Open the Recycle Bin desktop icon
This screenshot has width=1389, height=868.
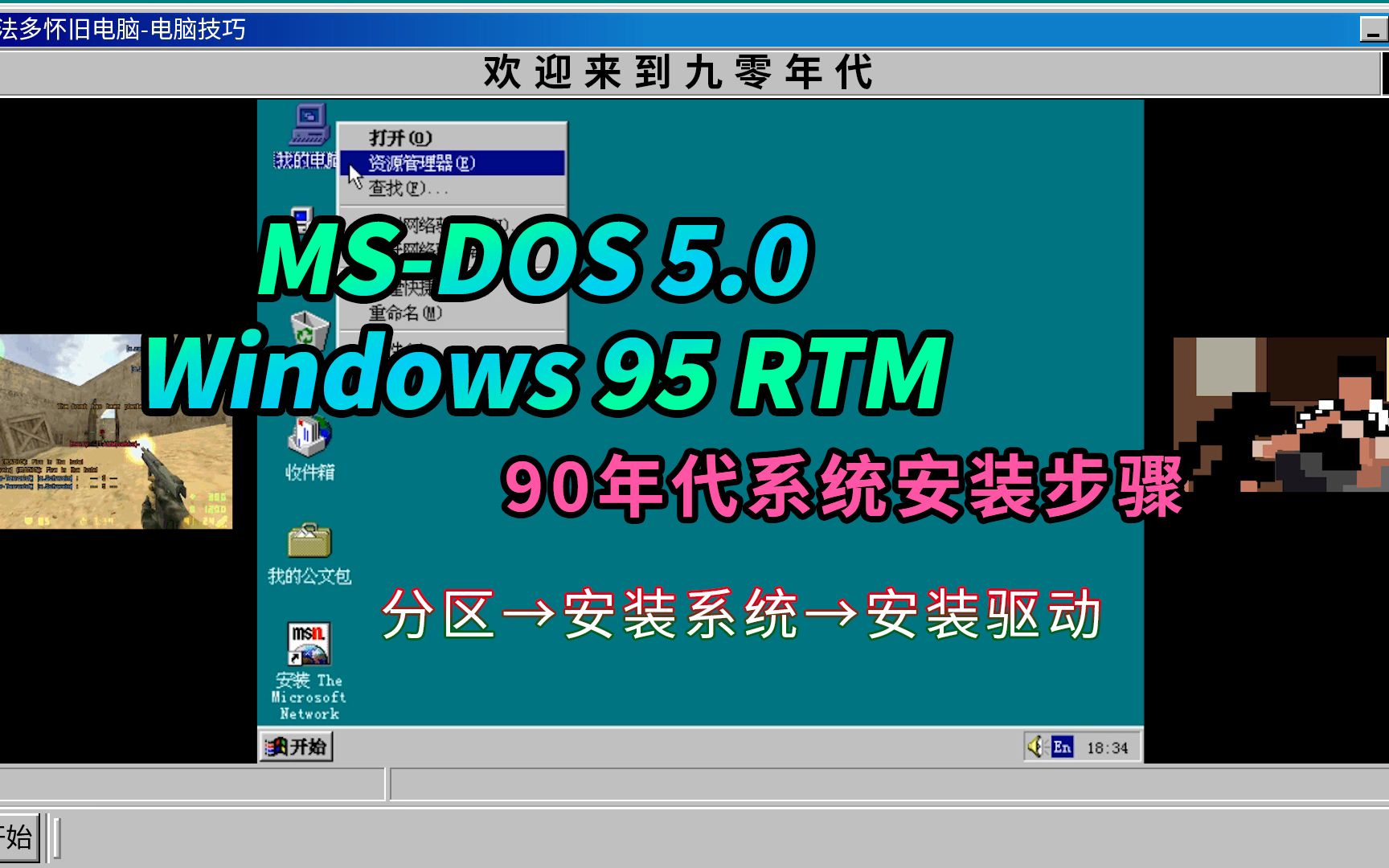tap(309, 332)
